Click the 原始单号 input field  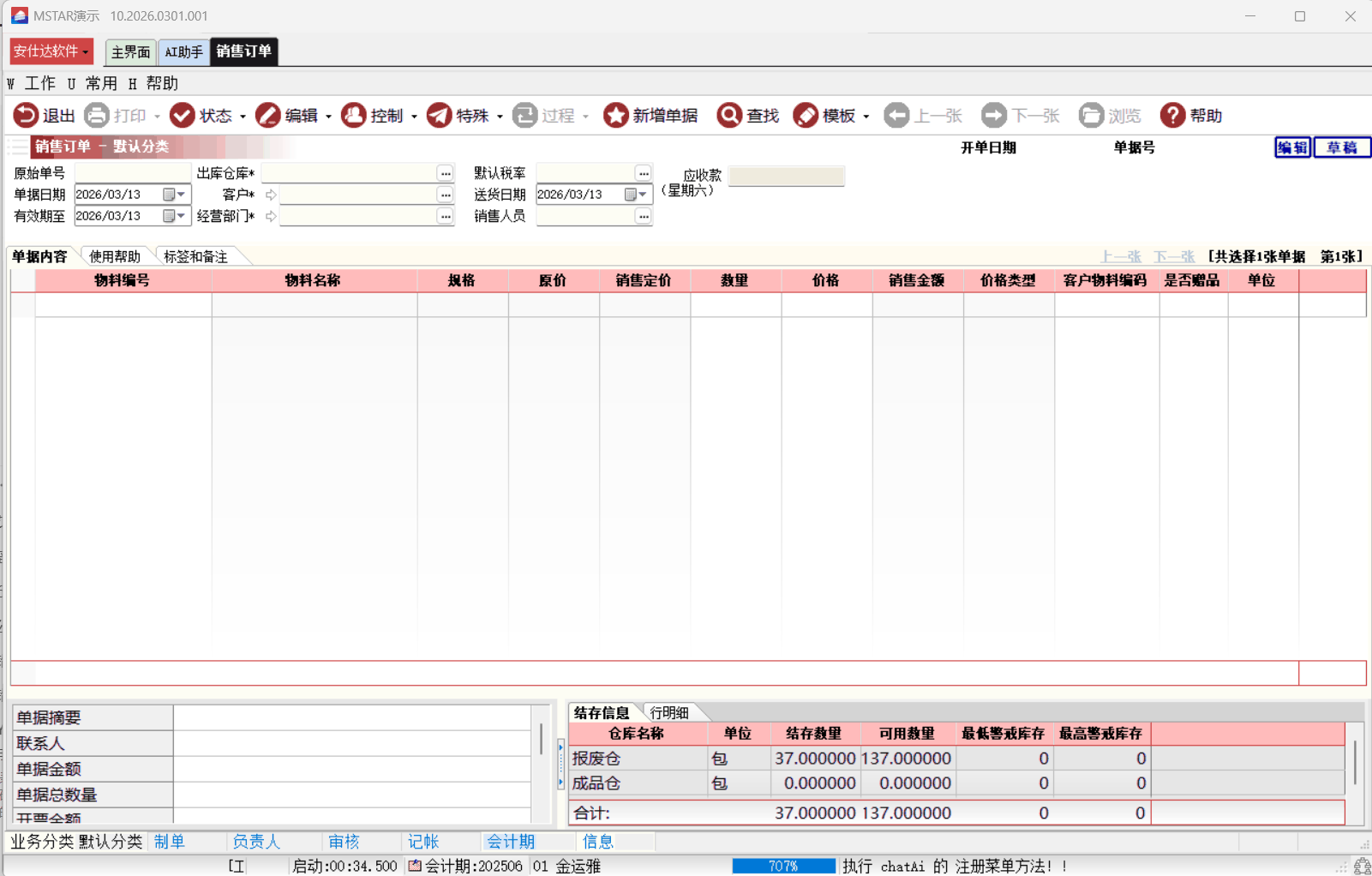pos(132,173)
